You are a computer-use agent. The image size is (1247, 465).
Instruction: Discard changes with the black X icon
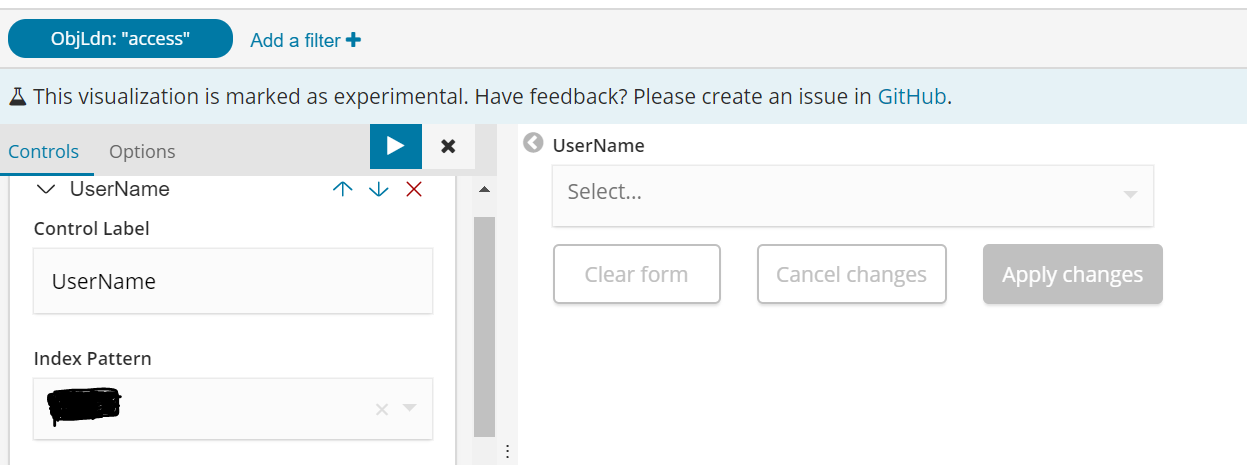tap(448, 147)
